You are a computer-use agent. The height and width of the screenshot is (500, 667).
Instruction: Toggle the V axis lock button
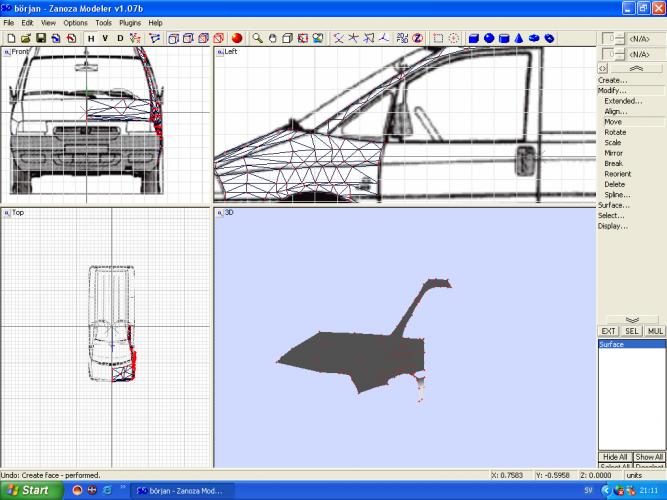(x=105, y=38)
